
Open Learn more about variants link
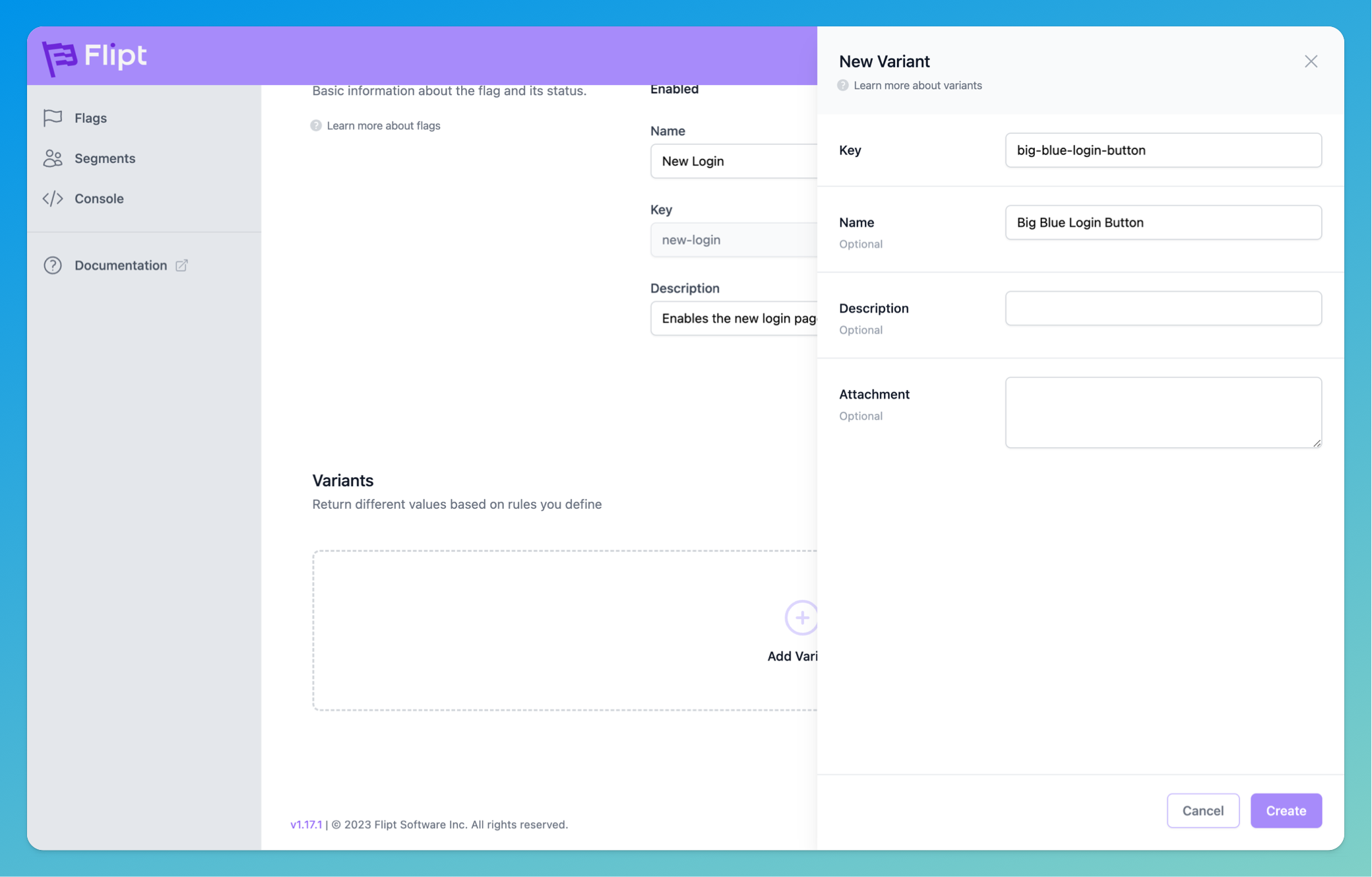click(x=918, y=86)
